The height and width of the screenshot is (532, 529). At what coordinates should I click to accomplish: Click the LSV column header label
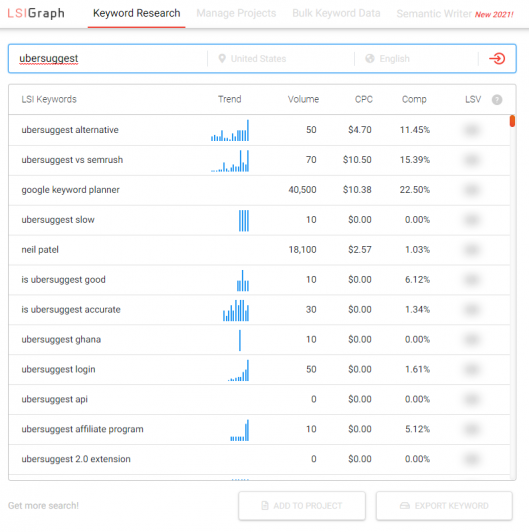pos(473,99)
